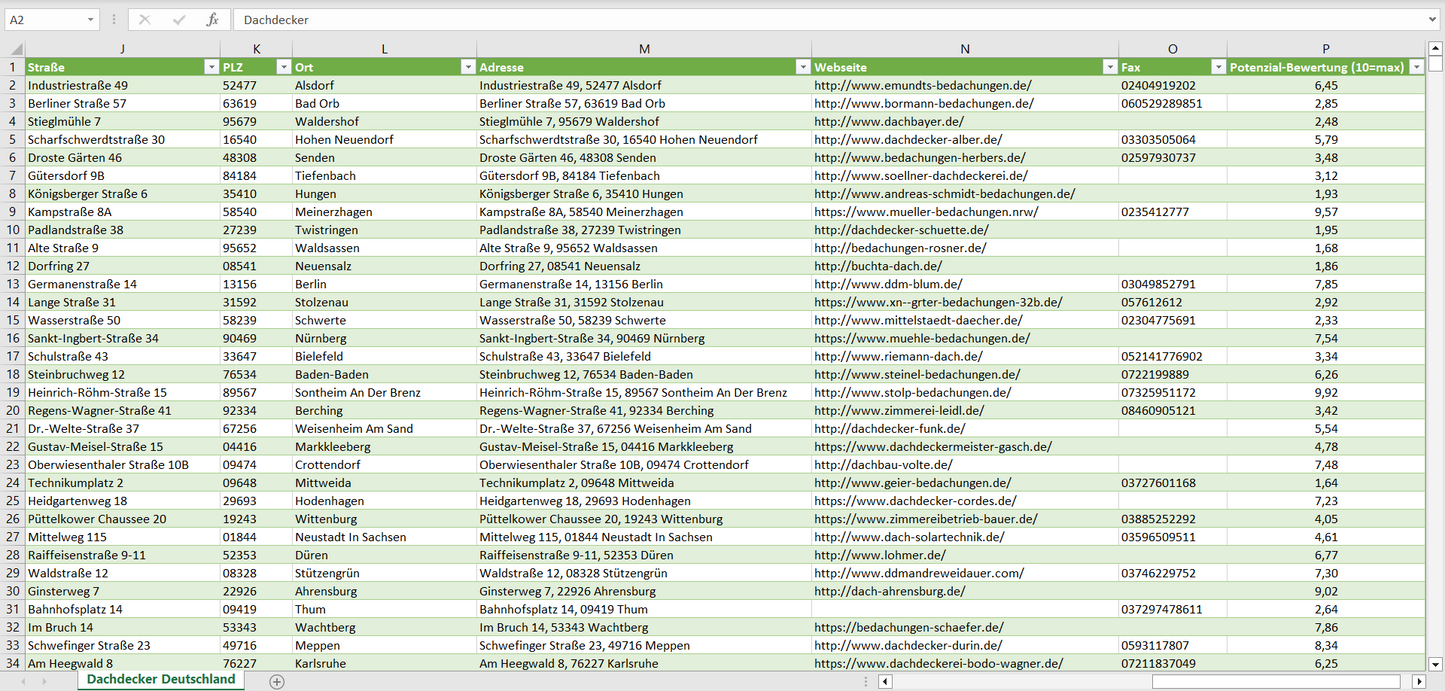This screenshot has height=691, width=1445.
Task: Click the Select All corner triangle
Action: (13, 49)
